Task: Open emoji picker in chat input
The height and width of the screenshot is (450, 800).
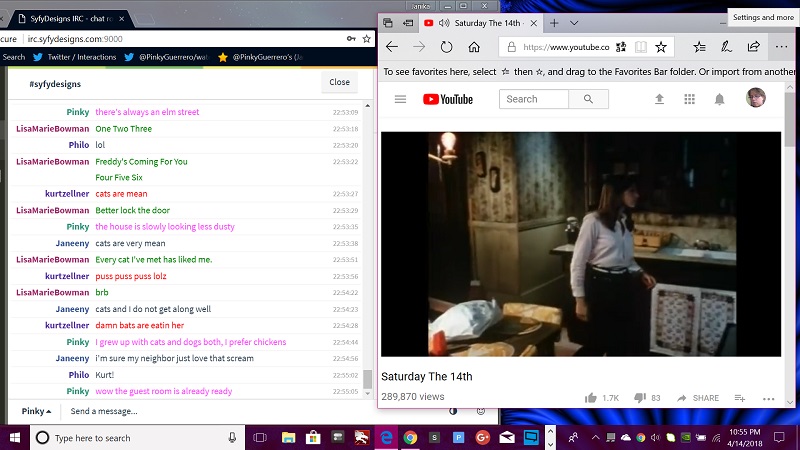Action: point(481,411)
